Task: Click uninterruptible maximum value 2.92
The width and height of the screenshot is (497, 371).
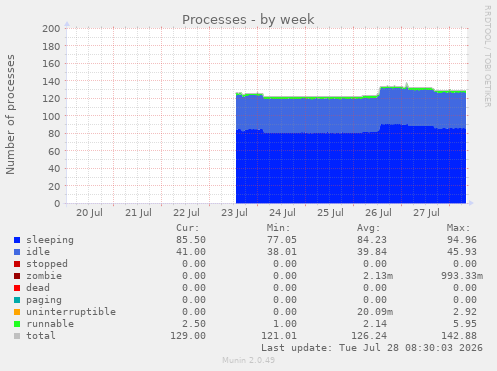Action: click(465, 312)
